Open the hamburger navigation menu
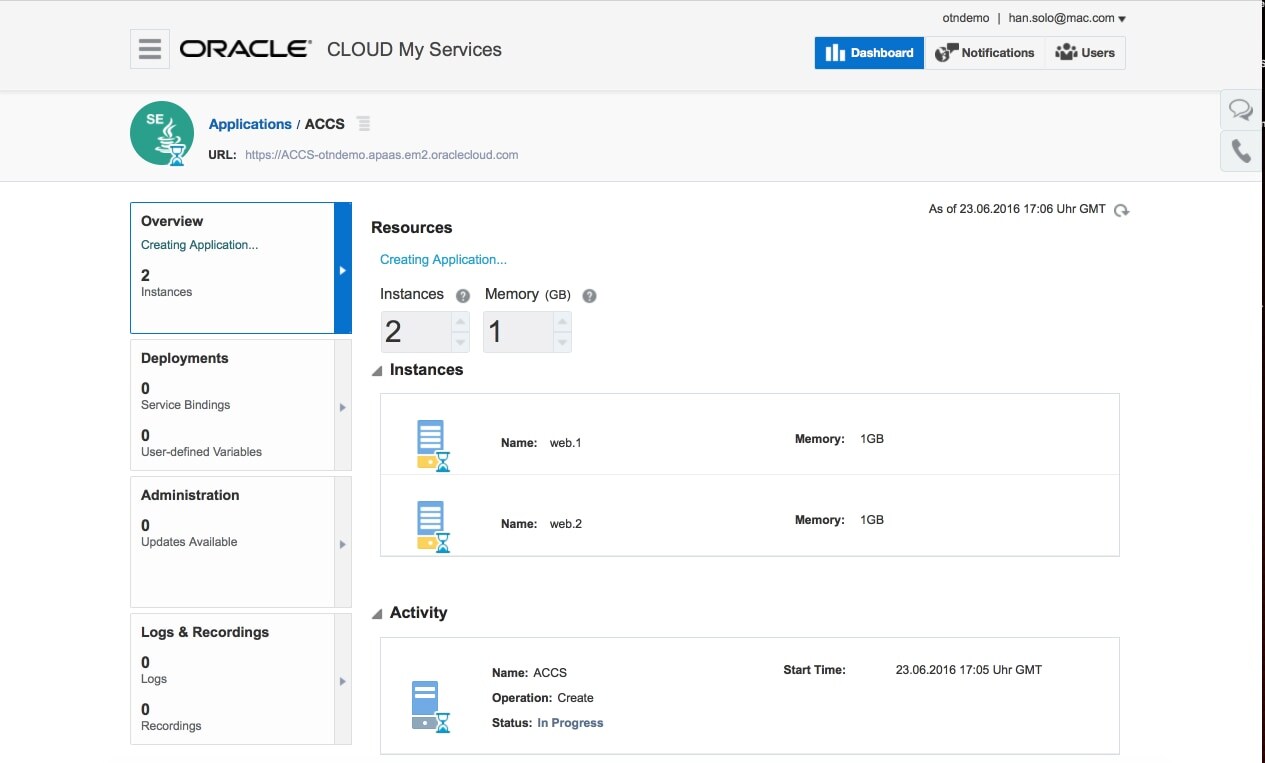Screen dimensions: 1265x763 [x=150, y=49]
